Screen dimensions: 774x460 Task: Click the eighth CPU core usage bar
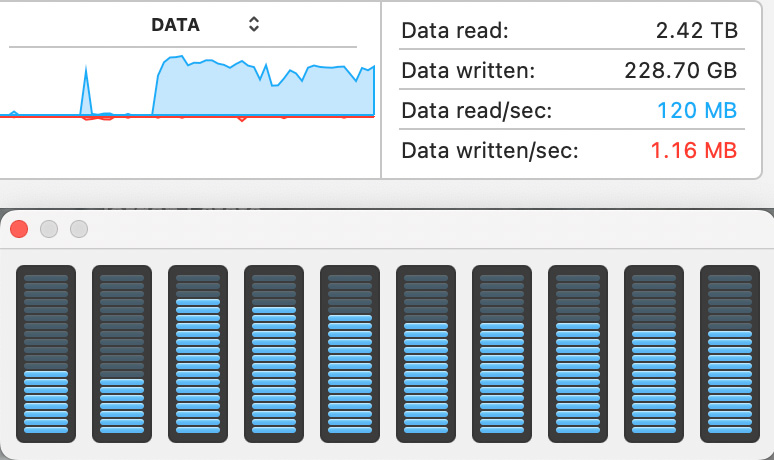coord(578,354)
